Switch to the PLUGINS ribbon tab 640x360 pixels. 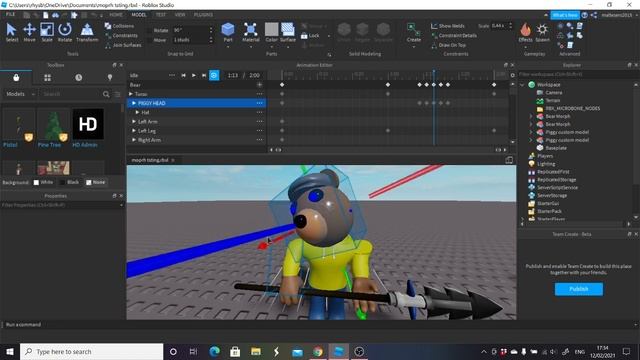(203, 15)
